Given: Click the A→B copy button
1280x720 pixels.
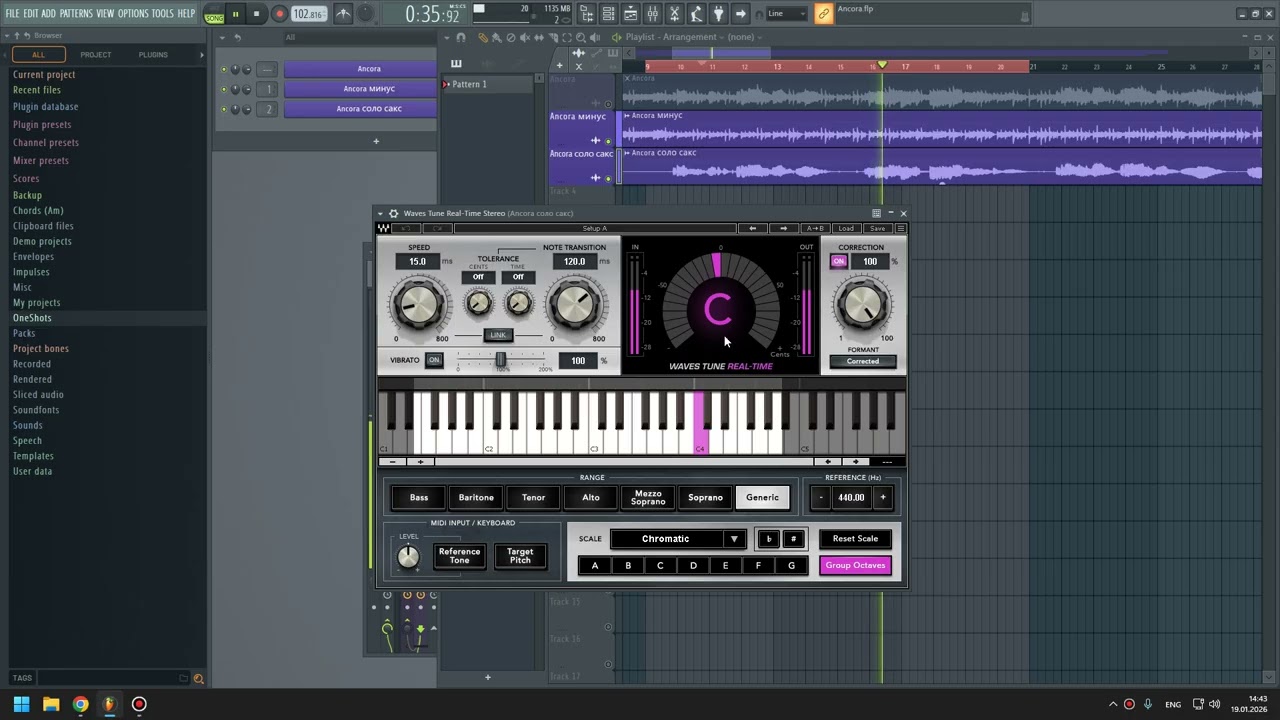Looking at the screenshot, I should 815,228.
